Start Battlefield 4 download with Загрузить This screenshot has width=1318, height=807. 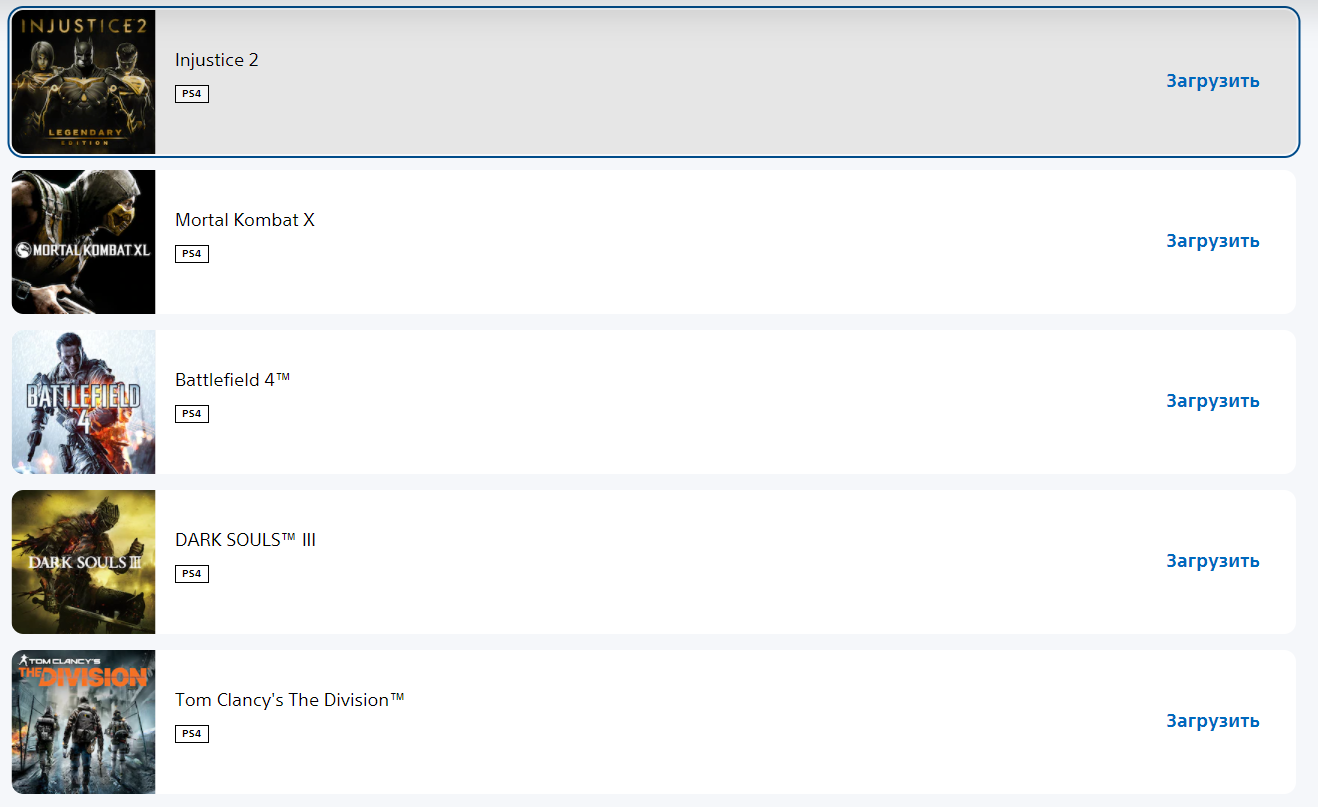1212,401
